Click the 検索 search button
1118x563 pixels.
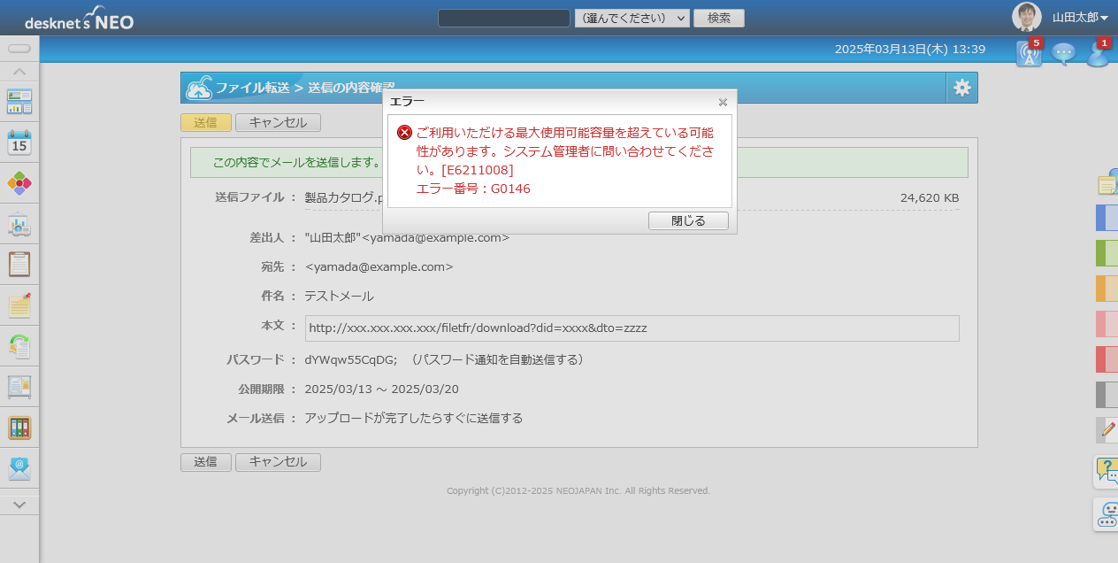[x=719, y=18]
